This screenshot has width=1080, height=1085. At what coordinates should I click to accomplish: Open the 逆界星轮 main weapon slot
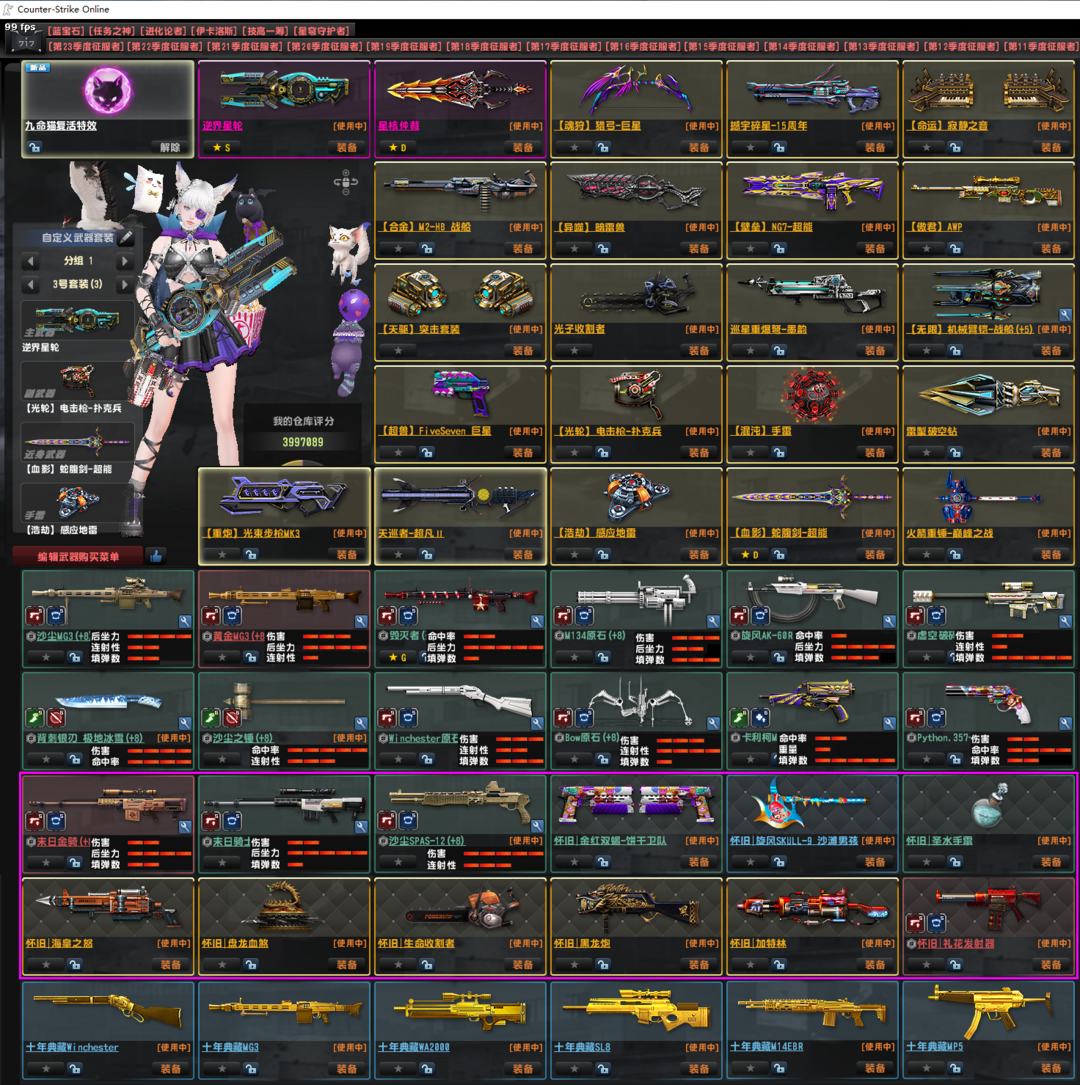coord(77,322)
